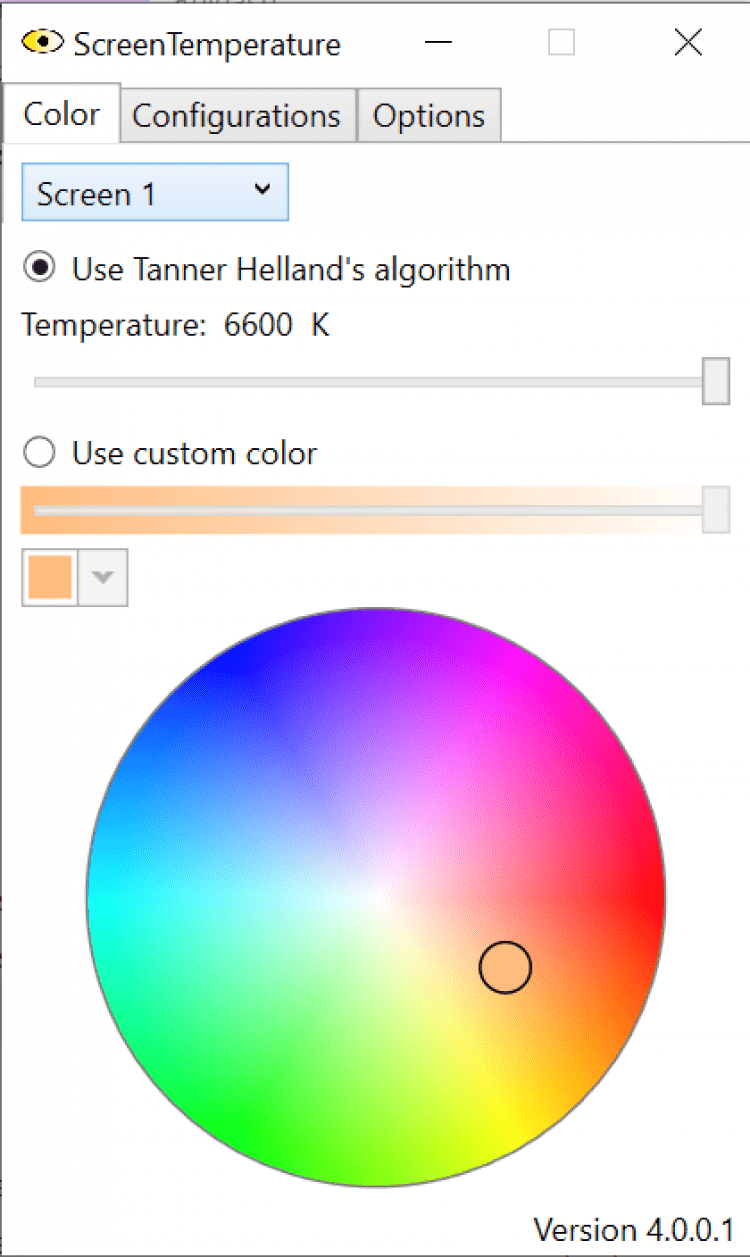
Task: Click the white center of the color wheel
Action: pos(376,897)
